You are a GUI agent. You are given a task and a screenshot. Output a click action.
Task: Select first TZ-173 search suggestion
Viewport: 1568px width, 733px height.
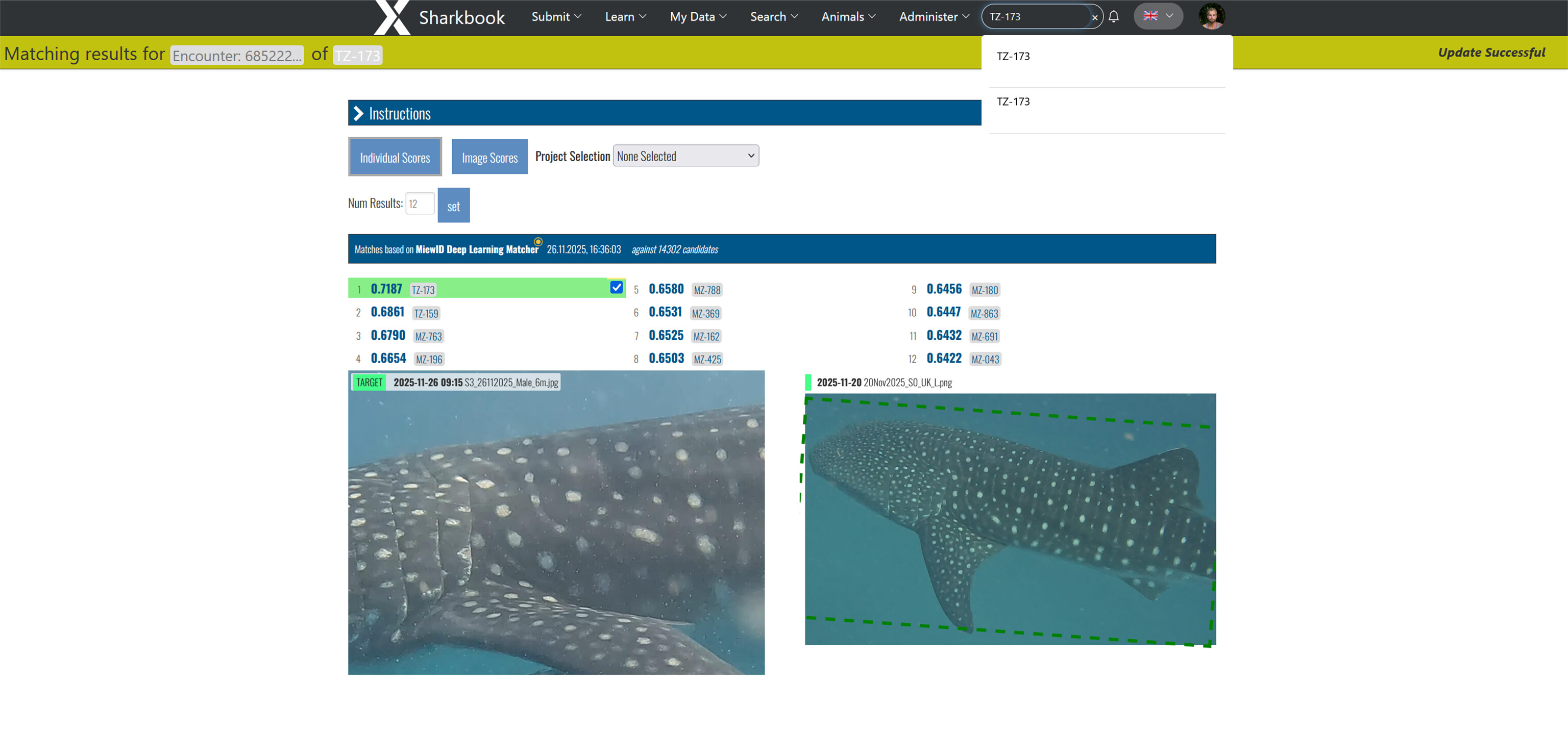(1013, 57)
